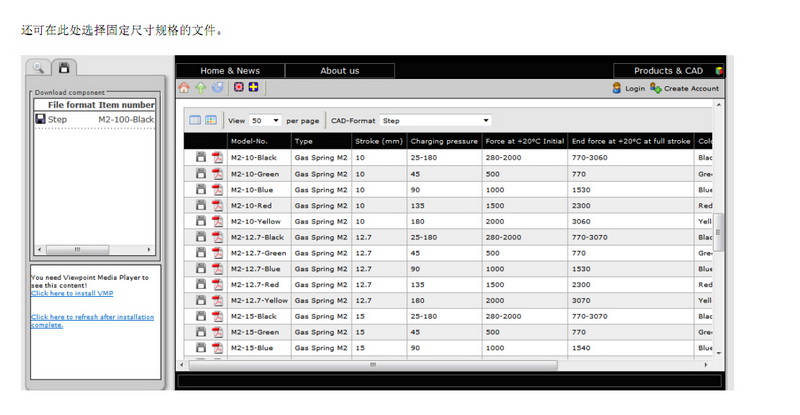Download CAD file for M2-10-Green
The width and height of the screenshot is (800, 415).
pos(201,174)
